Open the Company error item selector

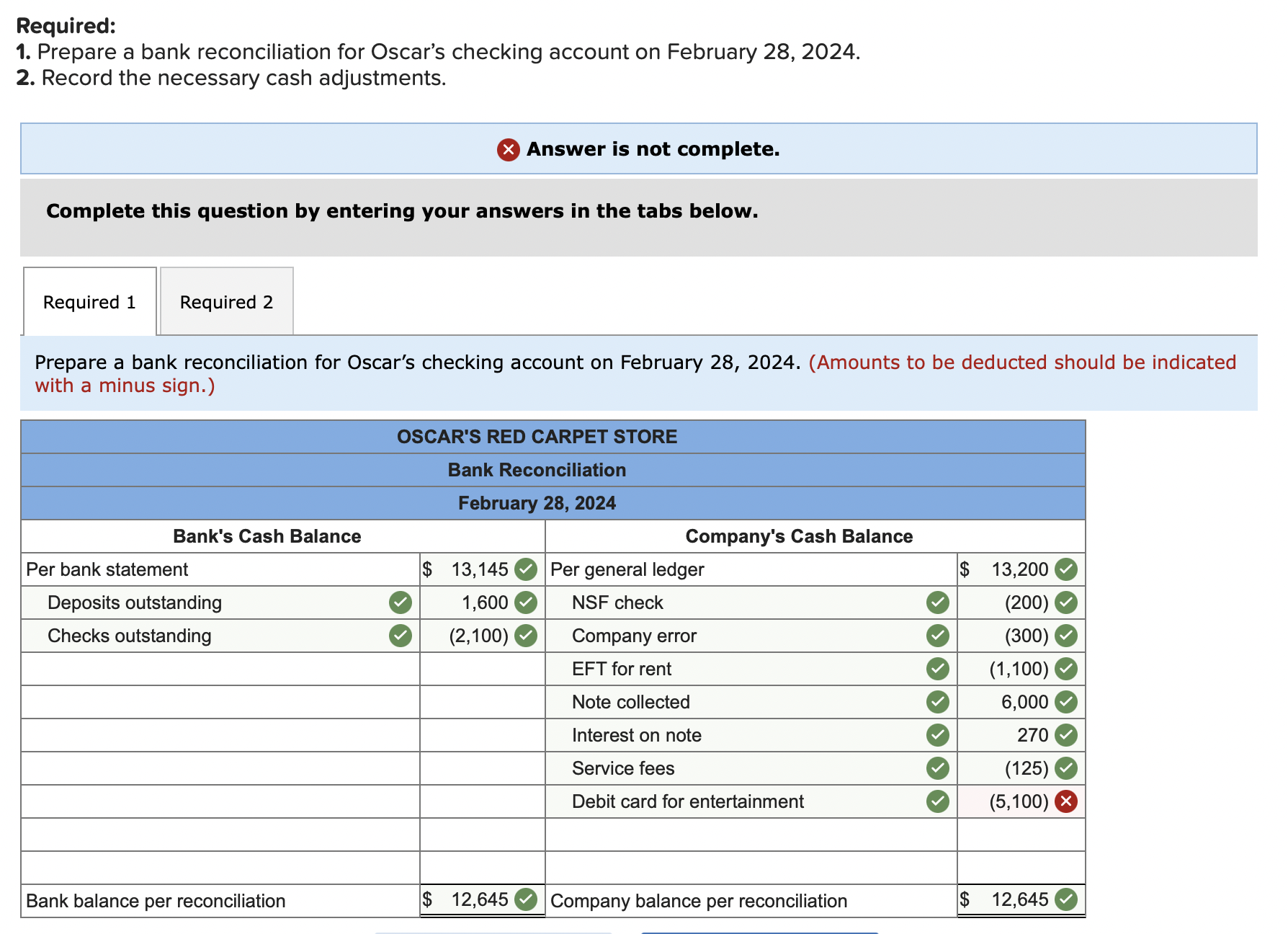point(751,636)
